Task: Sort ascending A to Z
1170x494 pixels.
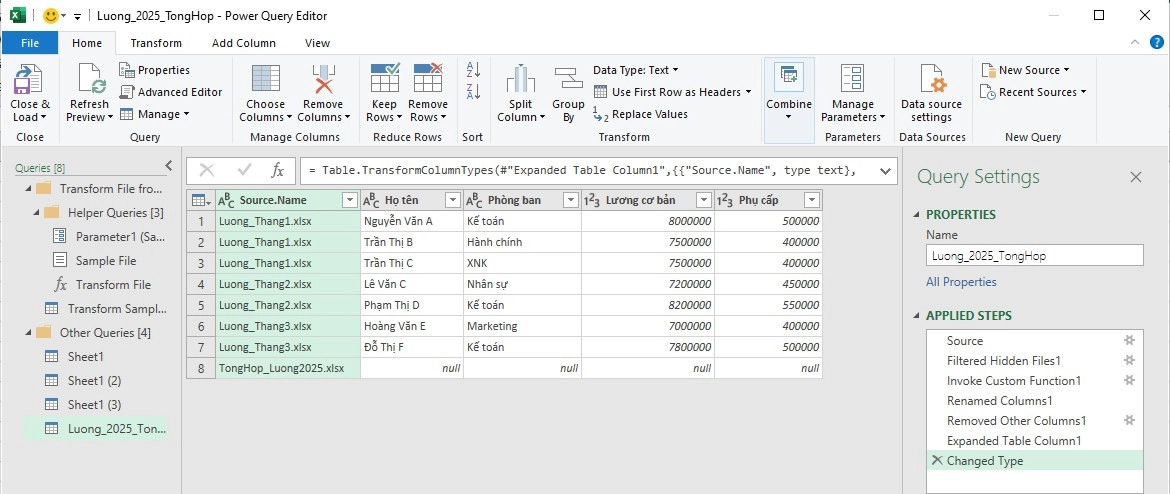Action: (473, 70)
